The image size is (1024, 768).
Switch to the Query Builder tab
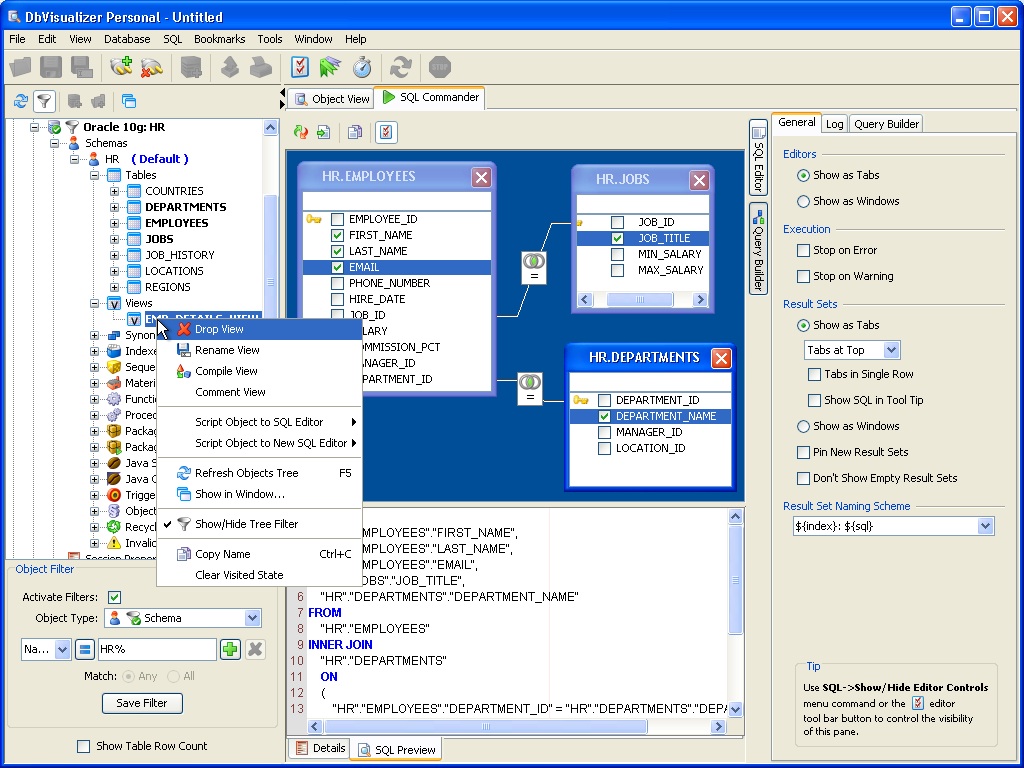pos(886,124)
